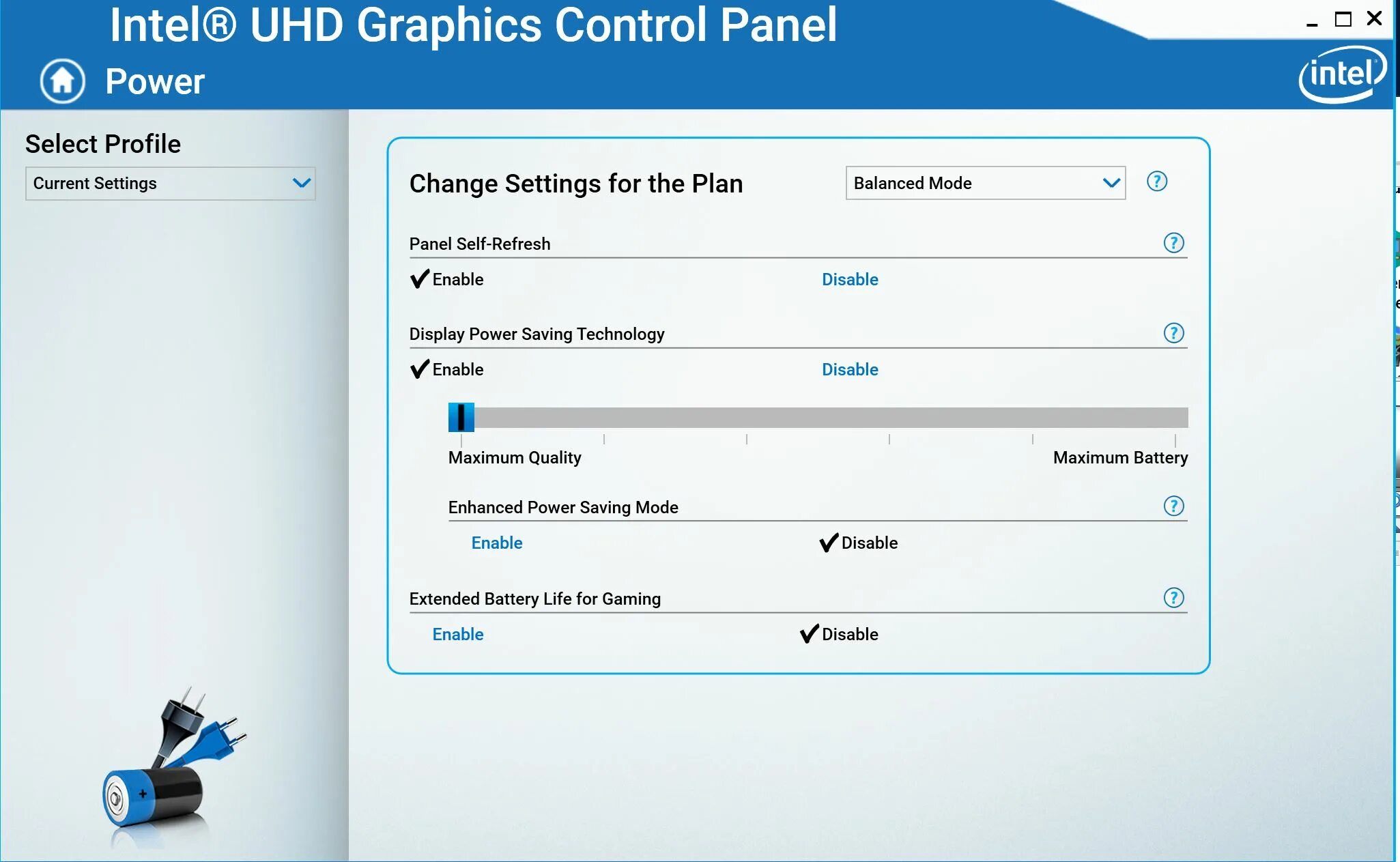Go to Home screen via house icon
Screen dimensions: 1400x862
62,81
